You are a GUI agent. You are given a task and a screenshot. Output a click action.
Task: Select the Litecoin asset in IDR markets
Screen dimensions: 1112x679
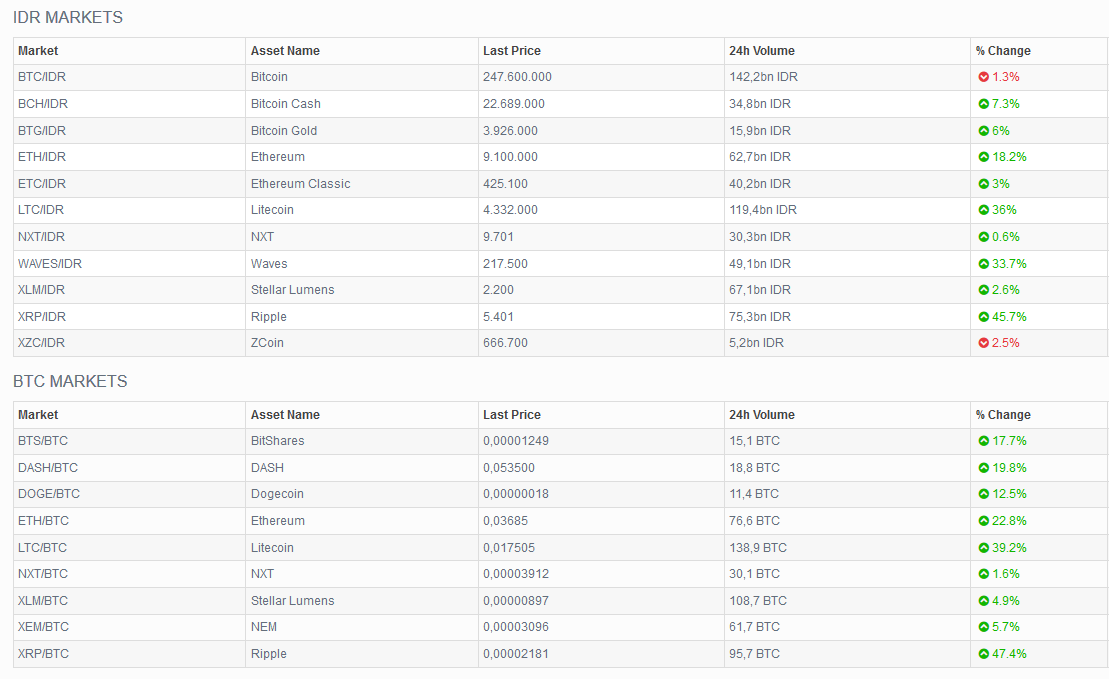[x=272, y=210]
